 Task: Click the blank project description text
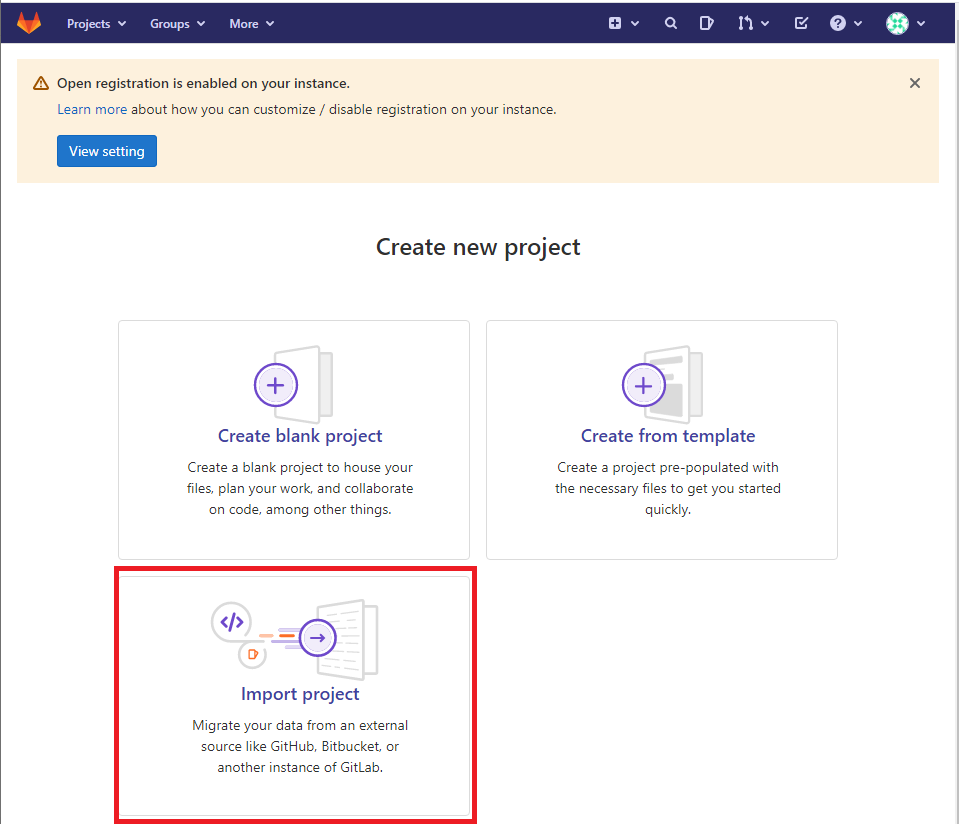tap(300, 488)
